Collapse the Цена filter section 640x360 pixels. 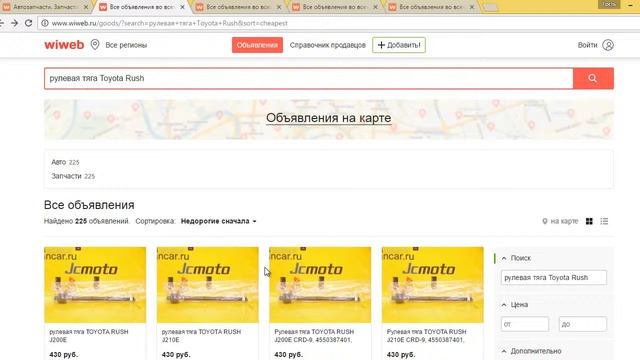(x=515, y=304)
